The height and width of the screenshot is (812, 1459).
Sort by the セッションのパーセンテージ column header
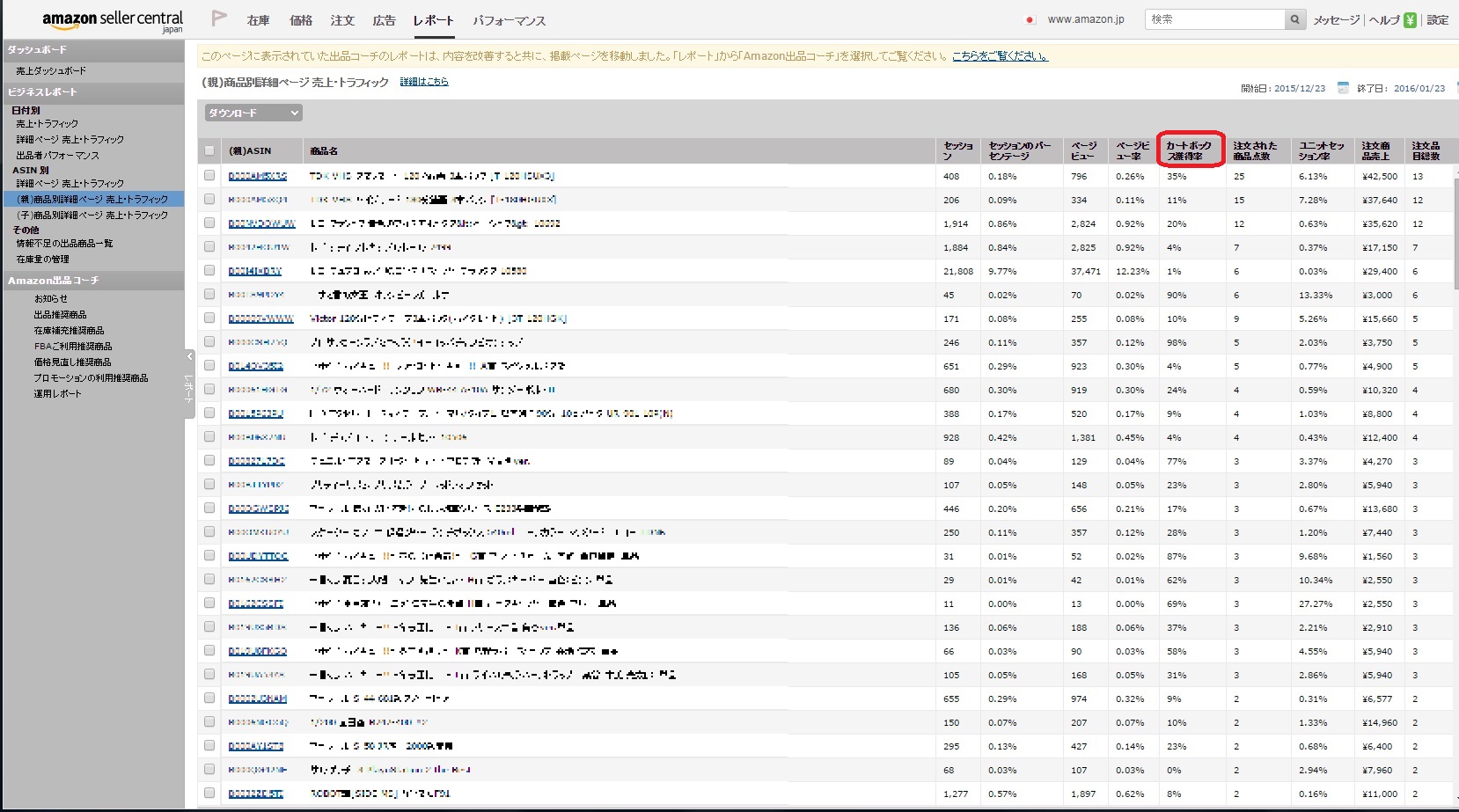coord(1021,150)
